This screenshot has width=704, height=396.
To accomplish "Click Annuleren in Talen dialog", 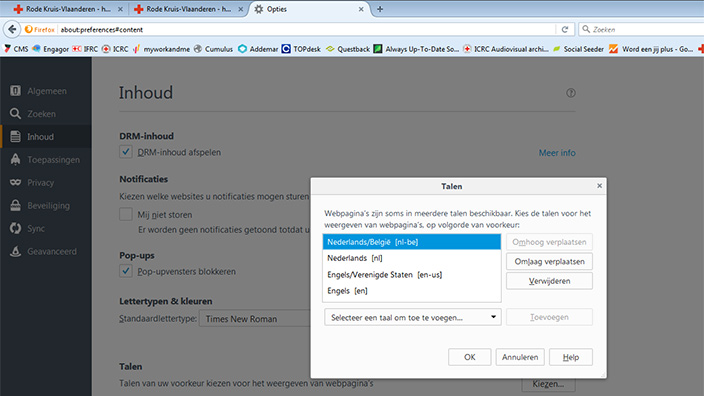I will click(520, 357).
